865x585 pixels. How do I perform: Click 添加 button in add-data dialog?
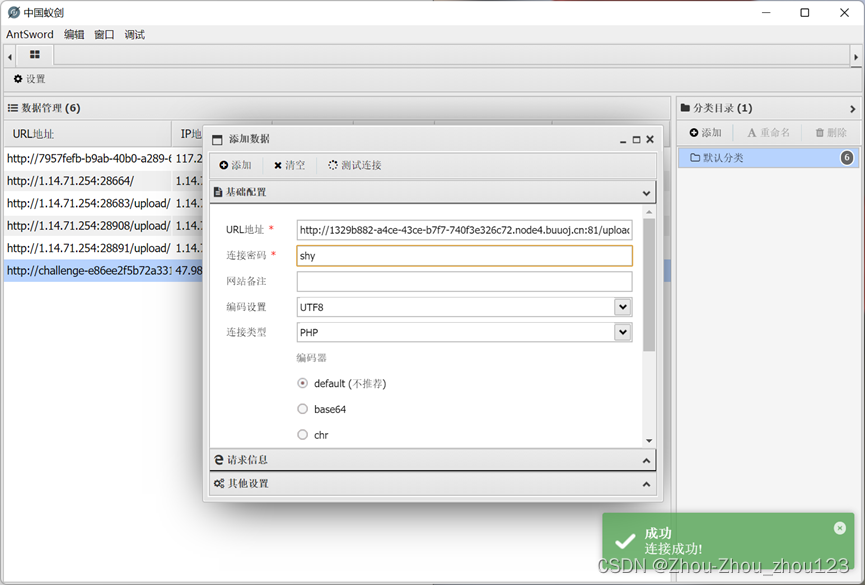point(235,165)
